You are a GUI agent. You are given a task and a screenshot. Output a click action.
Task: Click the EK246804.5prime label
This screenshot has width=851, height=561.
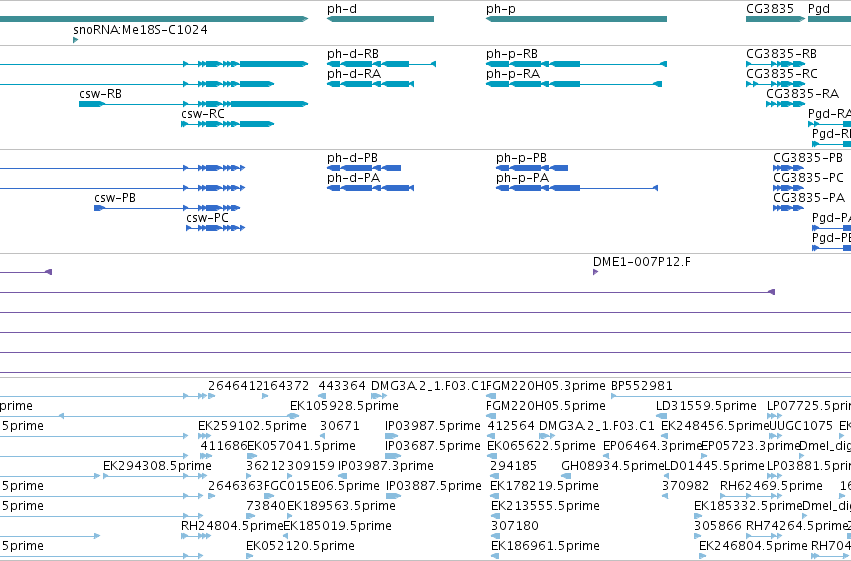point(753,546)
